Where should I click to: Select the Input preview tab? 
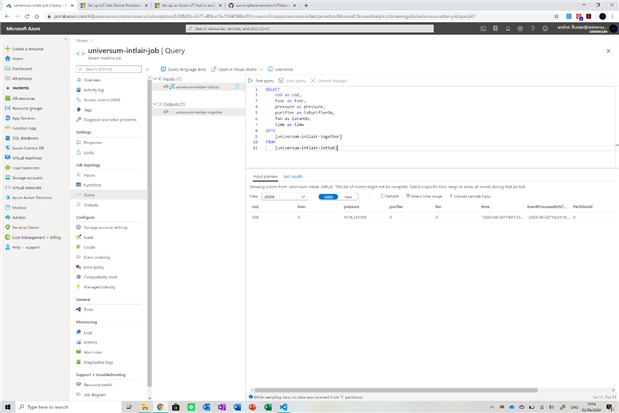pyautogui.click(x=263, y=176)
